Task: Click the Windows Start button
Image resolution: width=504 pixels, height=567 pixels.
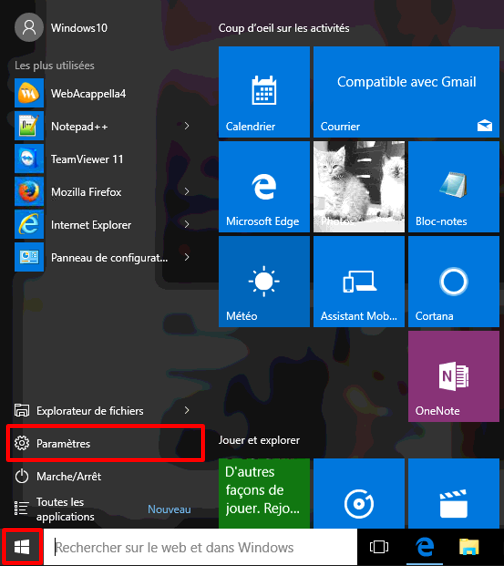Action: pyautogui.click(x=22, y=547)
